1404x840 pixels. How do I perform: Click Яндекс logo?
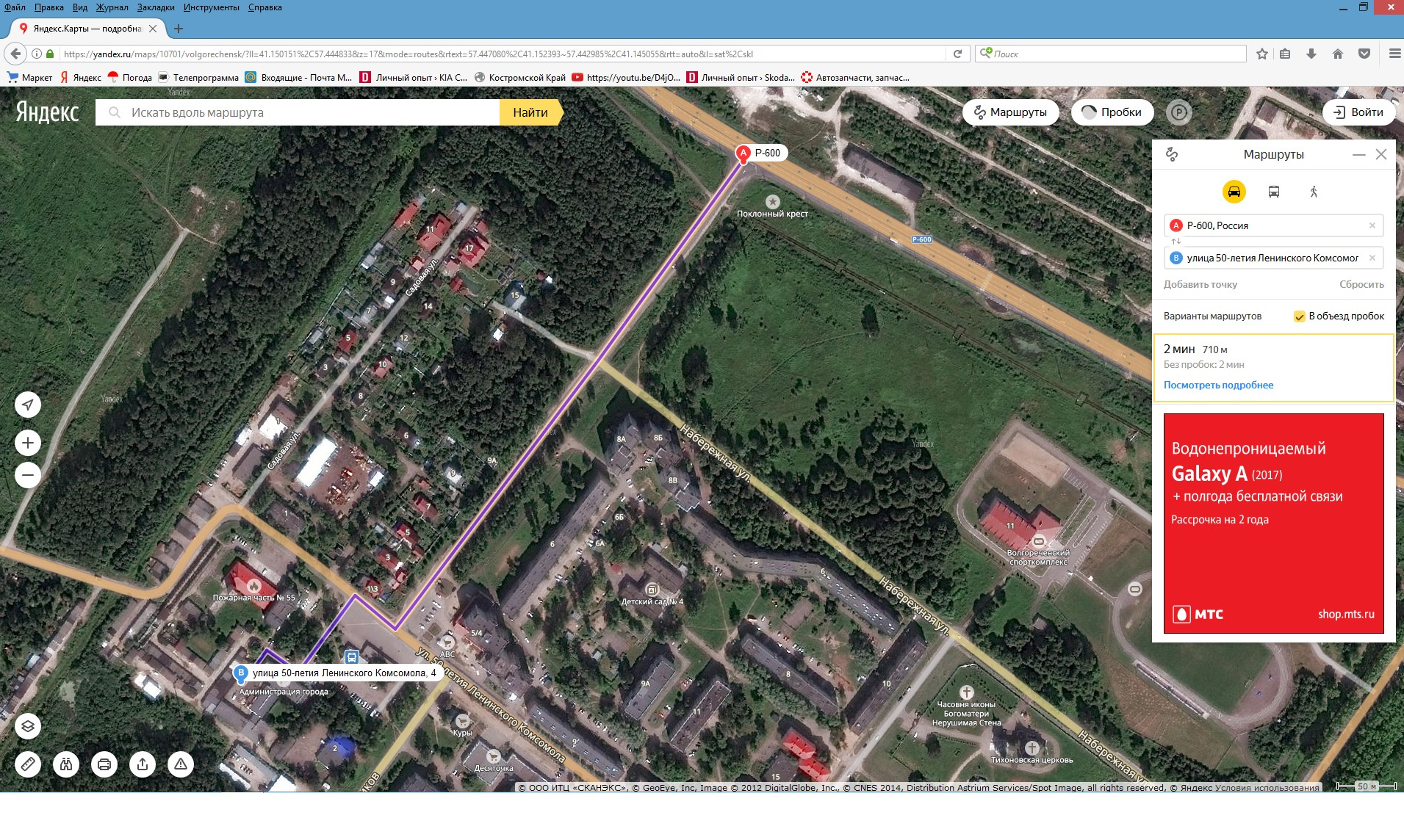(48, 112)
